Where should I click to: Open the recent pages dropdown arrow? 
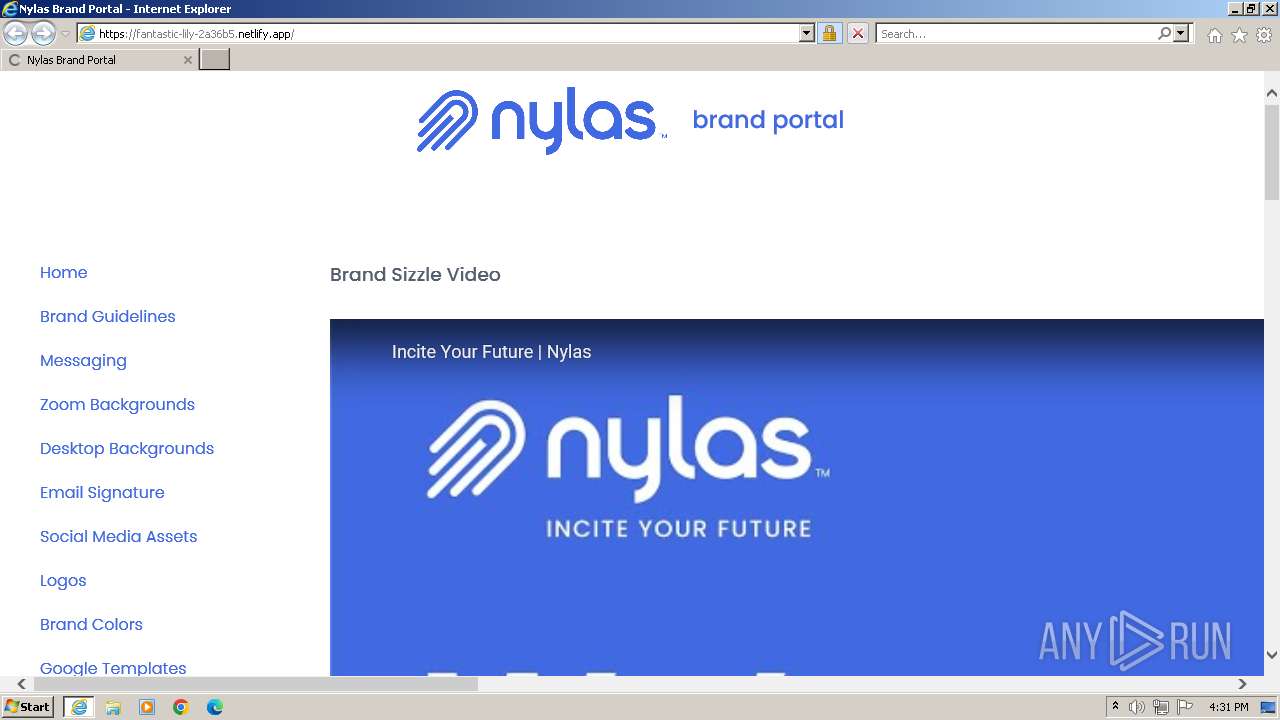click(x=65, y=34)
